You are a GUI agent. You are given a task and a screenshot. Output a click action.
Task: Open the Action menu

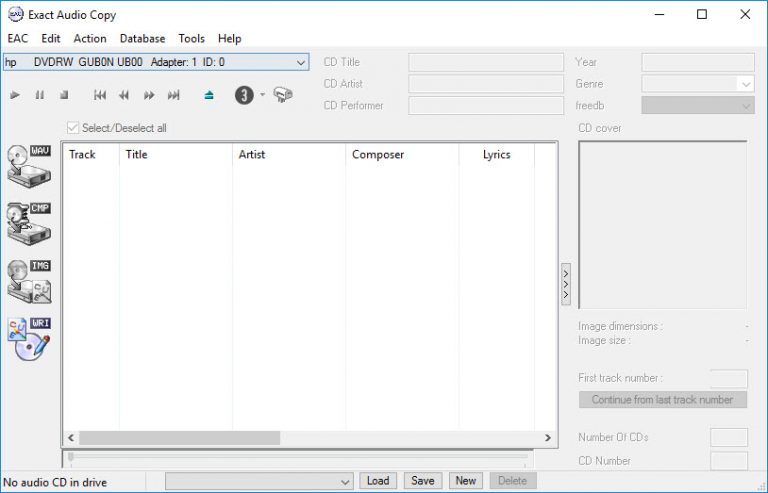[x=90, y=38]
